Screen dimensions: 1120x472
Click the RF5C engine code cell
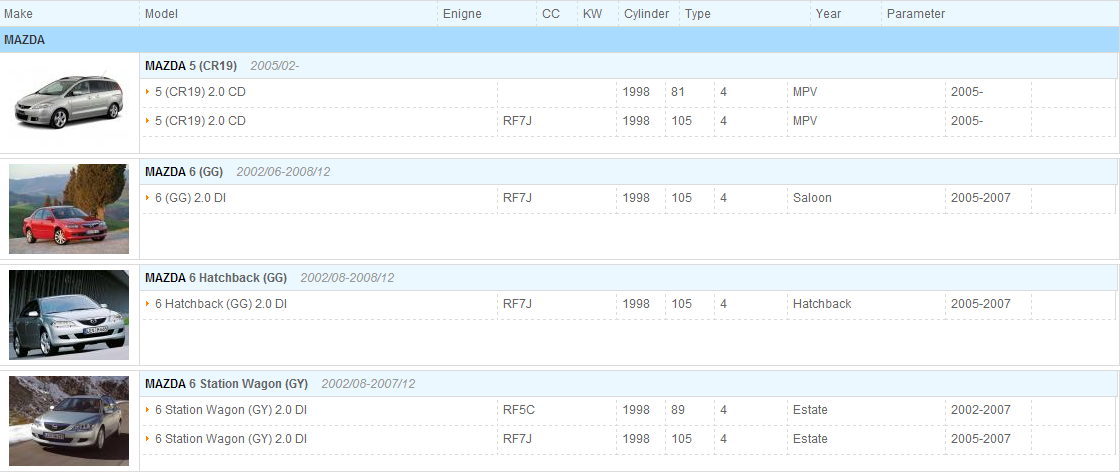519,410
